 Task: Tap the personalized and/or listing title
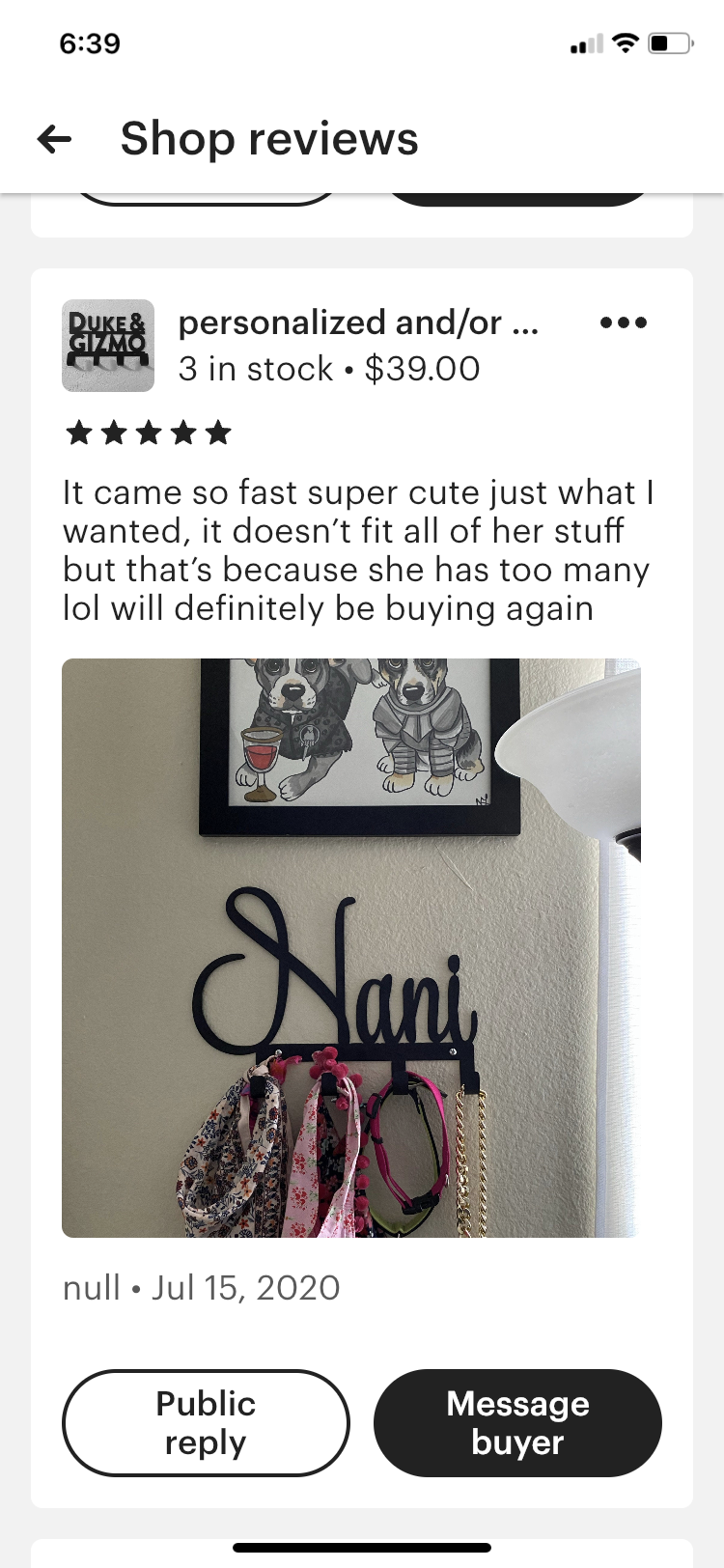click(358, 322)
